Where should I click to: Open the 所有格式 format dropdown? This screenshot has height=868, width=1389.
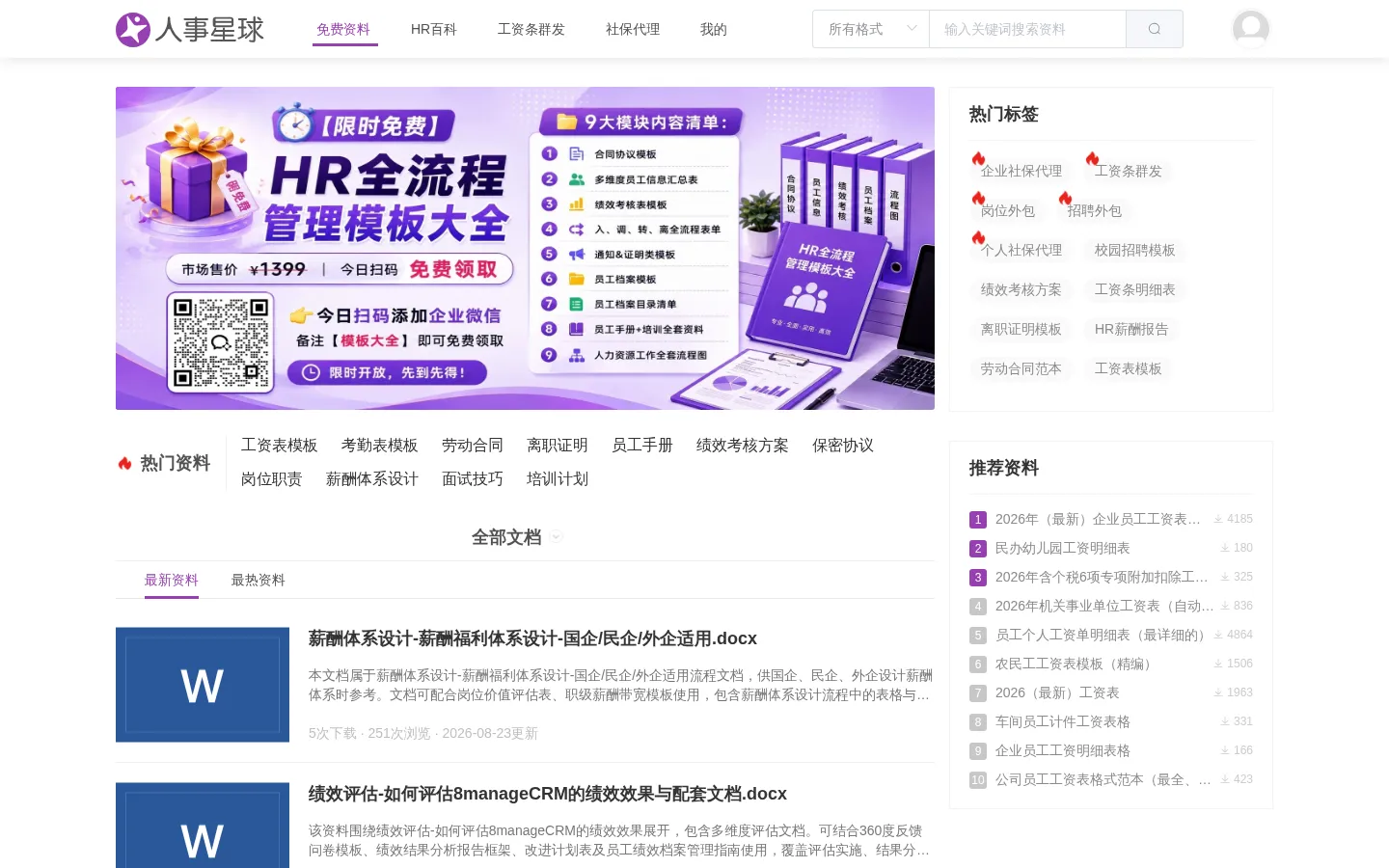871,29
